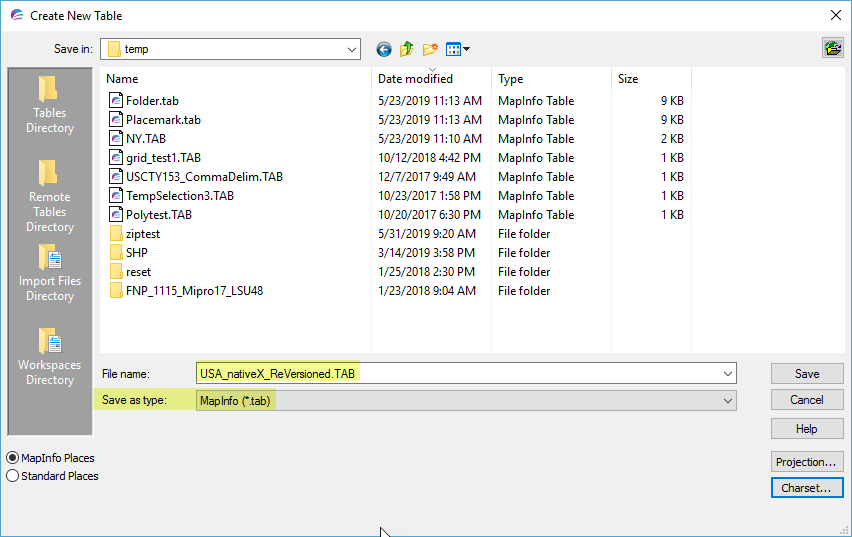852x537 pixels.
Task: Select file name Folder.tab
Action: tap(152, 101)
